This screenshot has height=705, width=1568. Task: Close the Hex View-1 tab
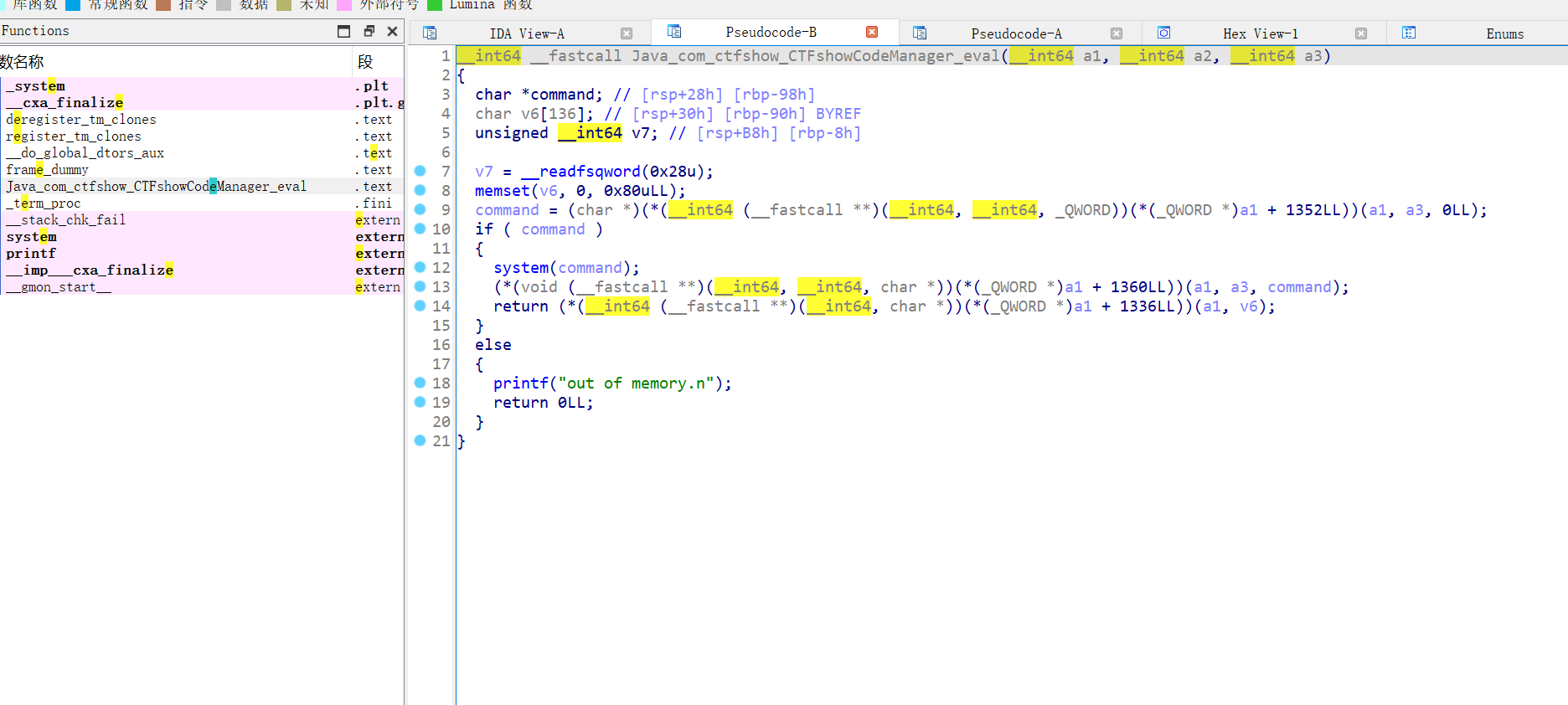coord(1361,33)
